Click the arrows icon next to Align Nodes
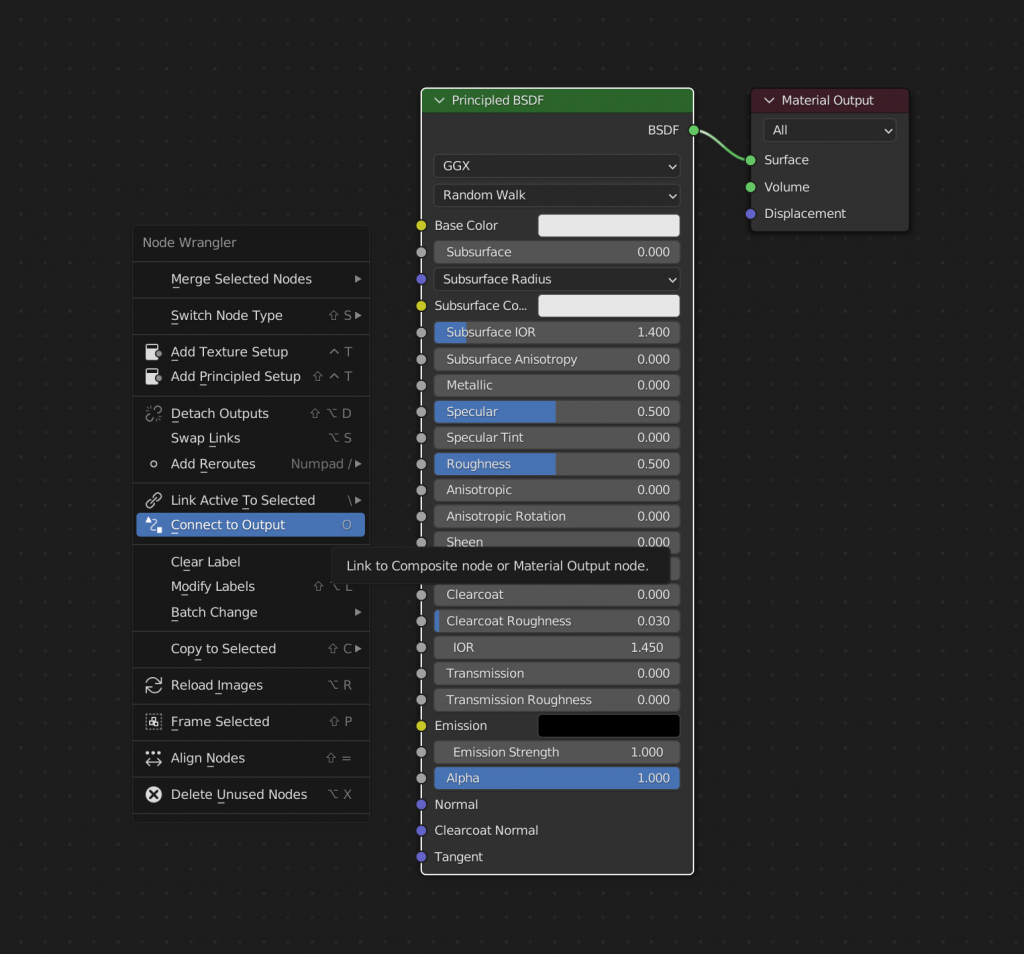The height and width of the screenshot is (954, 1024). (152, 758)
